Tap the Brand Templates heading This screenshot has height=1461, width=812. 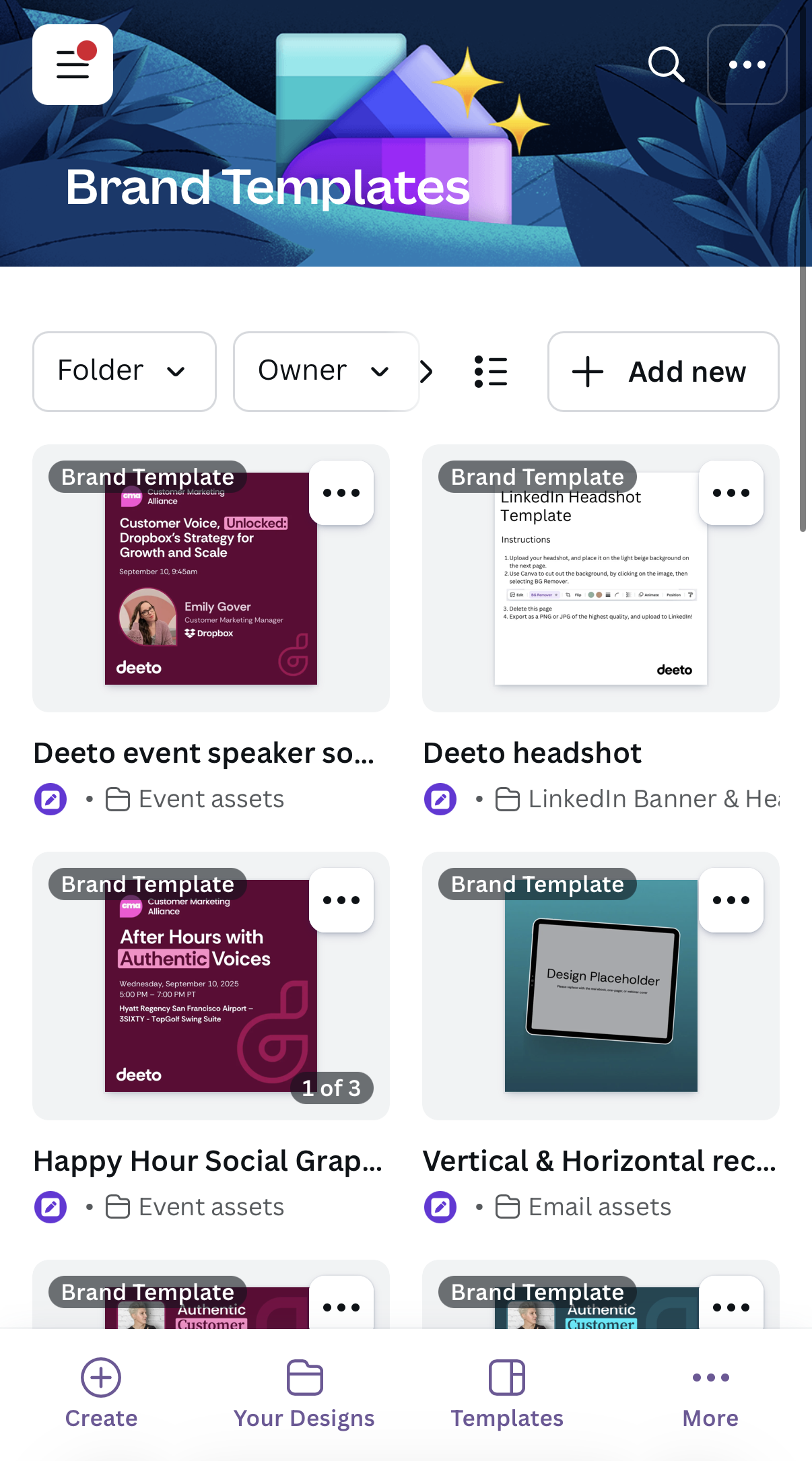pyautogui.click(x=268, y=187)
